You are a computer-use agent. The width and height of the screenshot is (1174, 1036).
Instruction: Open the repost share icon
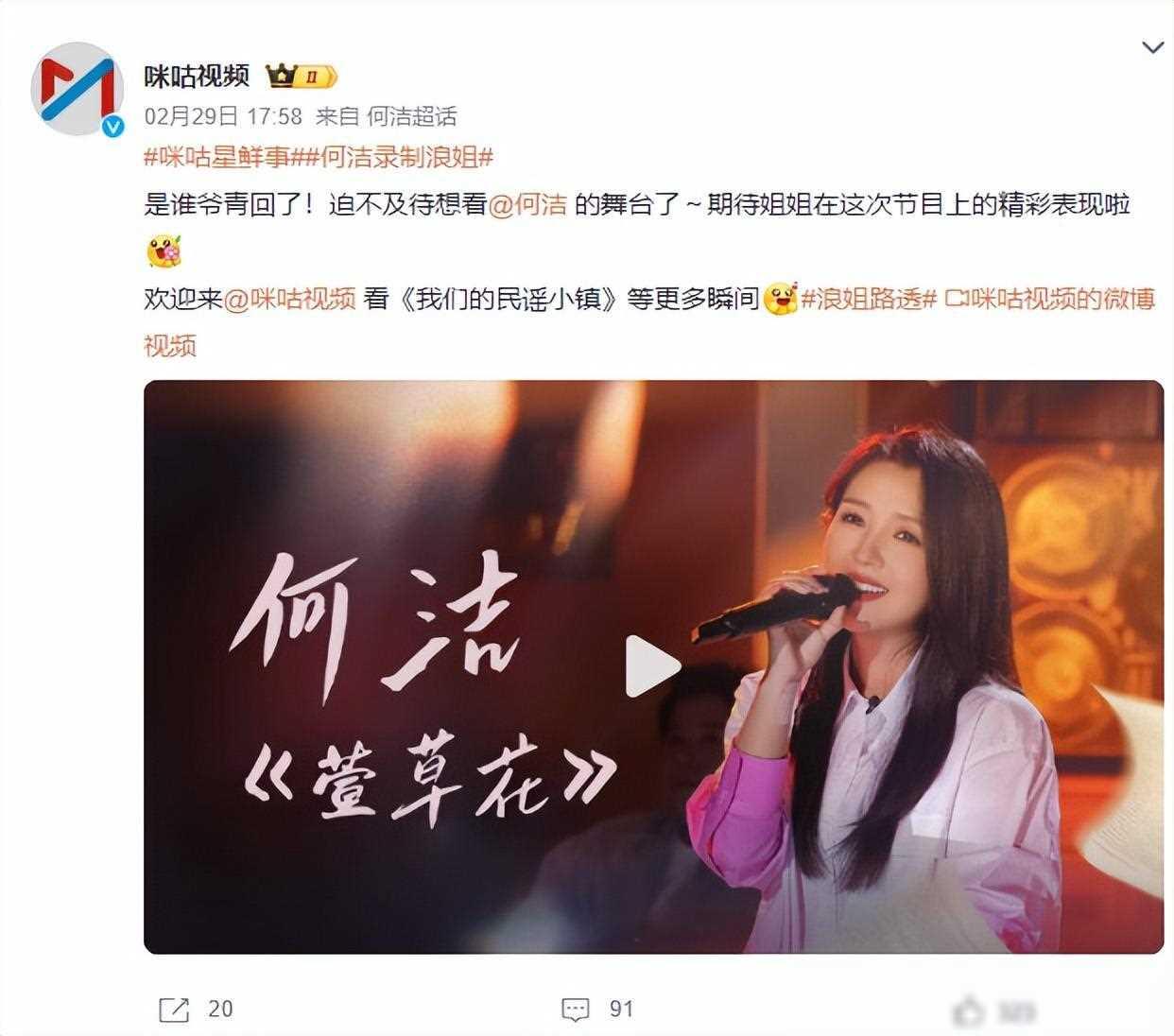click(x=174, y=1010)
